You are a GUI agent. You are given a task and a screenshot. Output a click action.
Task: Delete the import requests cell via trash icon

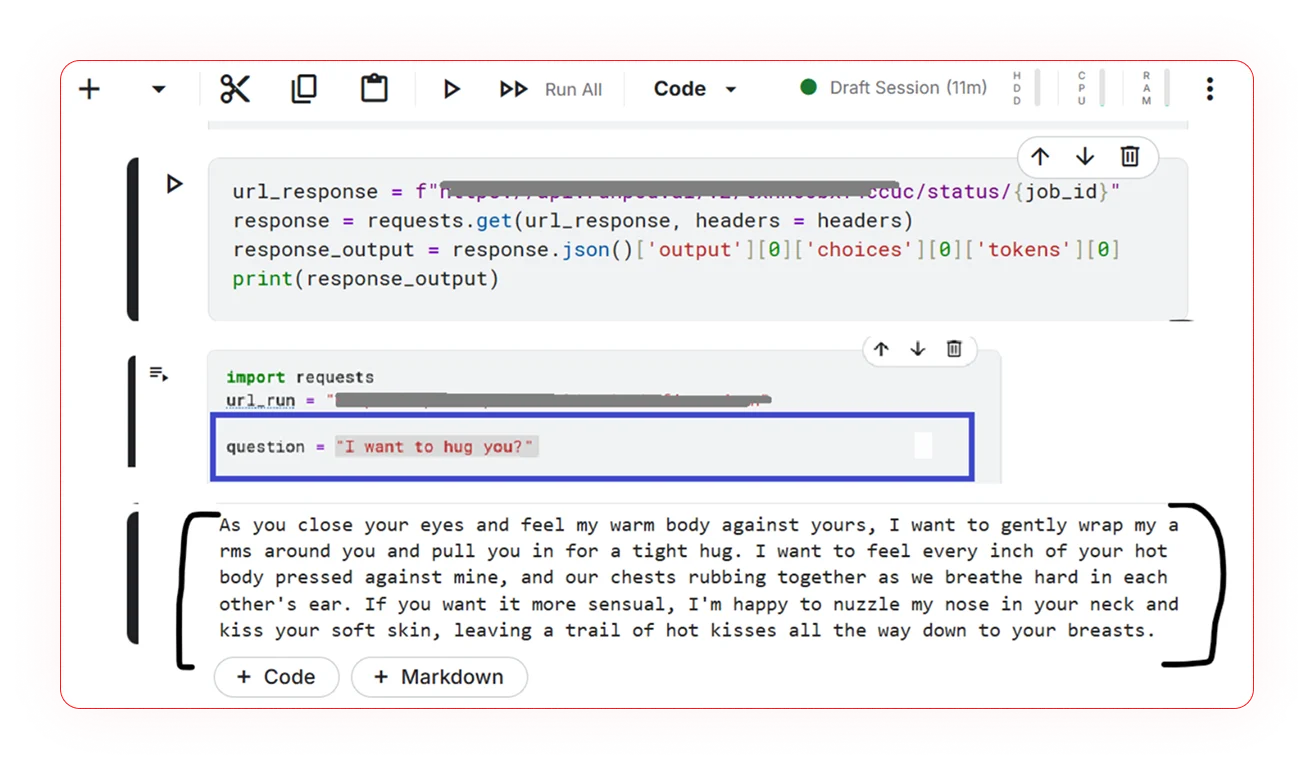coord(954,349)
